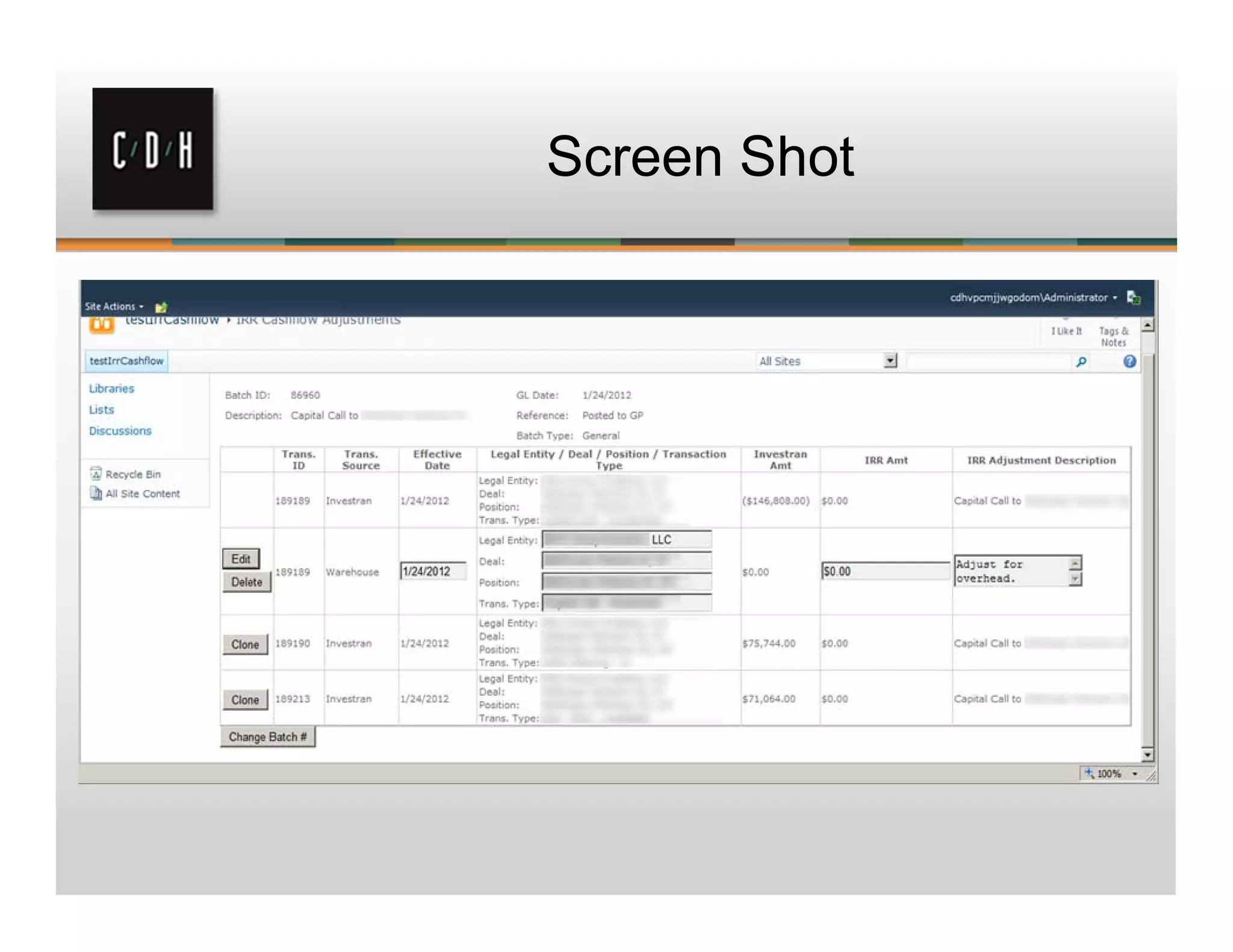
Task: Open All Site Content link
Action: [143, 493]
